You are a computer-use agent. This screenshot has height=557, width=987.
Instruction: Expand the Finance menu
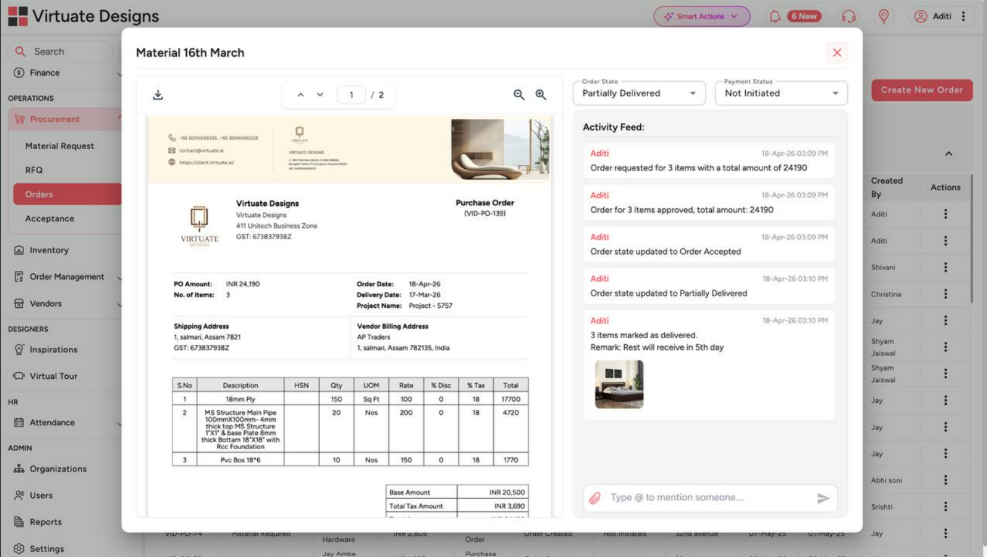point(66,73)
